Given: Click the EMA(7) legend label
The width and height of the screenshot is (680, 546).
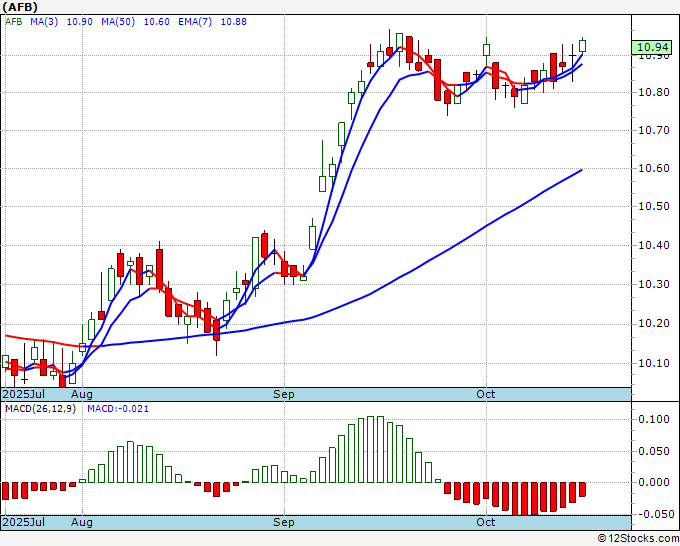Looking at the screenshot, I should 195,22.
